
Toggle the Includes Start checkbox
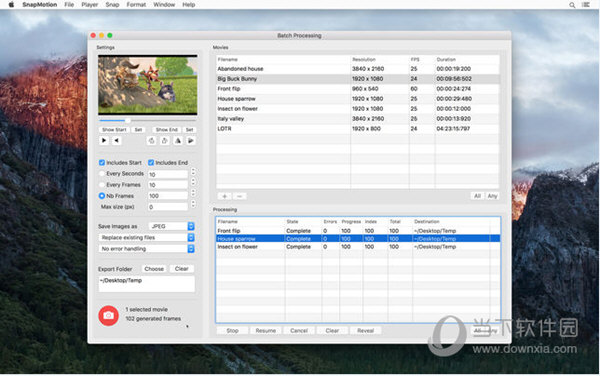coord(102,163)
